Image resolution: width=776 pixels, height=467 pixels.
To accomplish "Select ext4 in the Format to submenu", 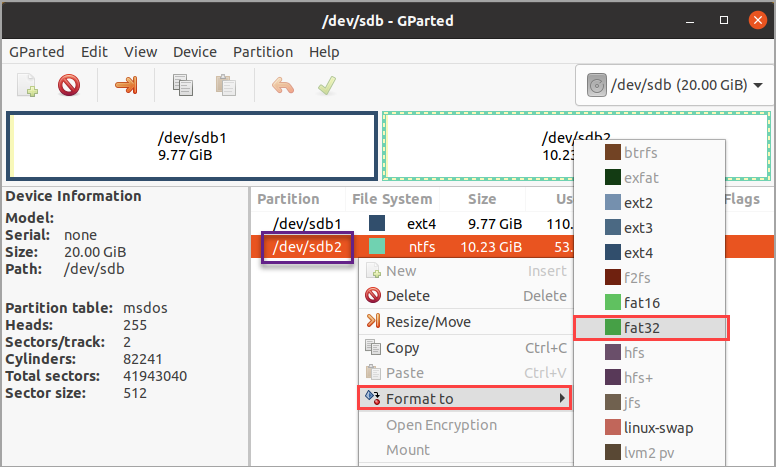I will pos(650,253).
